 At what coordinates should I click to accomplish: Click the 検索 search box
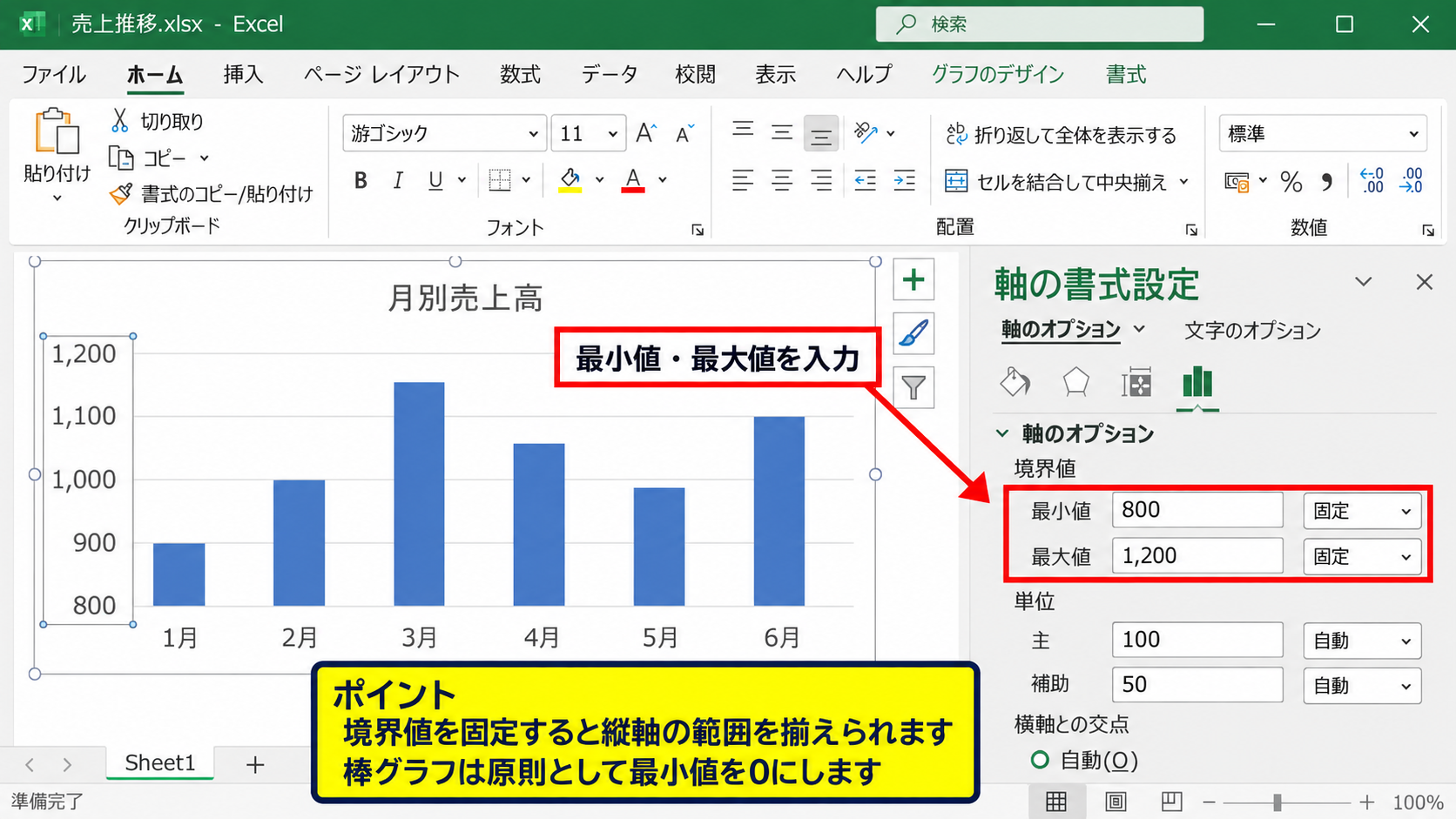(1040, 24)
